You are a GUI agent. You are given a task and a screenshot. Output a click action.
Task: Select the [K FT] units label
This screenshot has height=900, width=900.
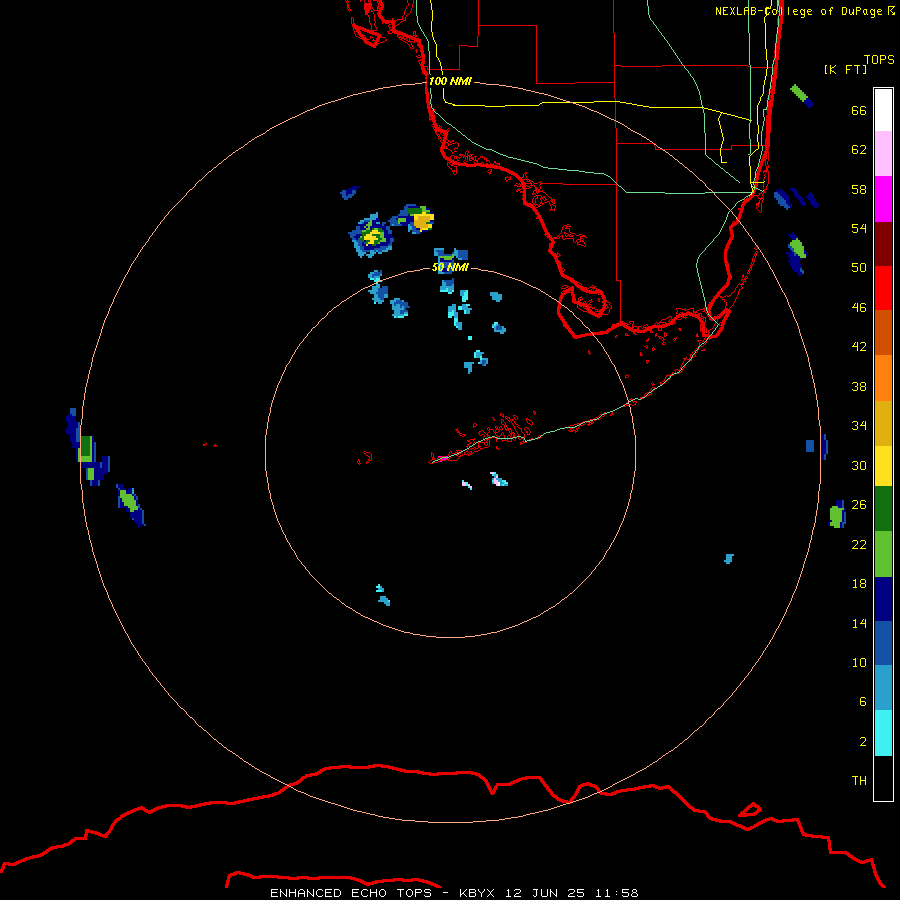pyautogui.click(x=845, y=69)
